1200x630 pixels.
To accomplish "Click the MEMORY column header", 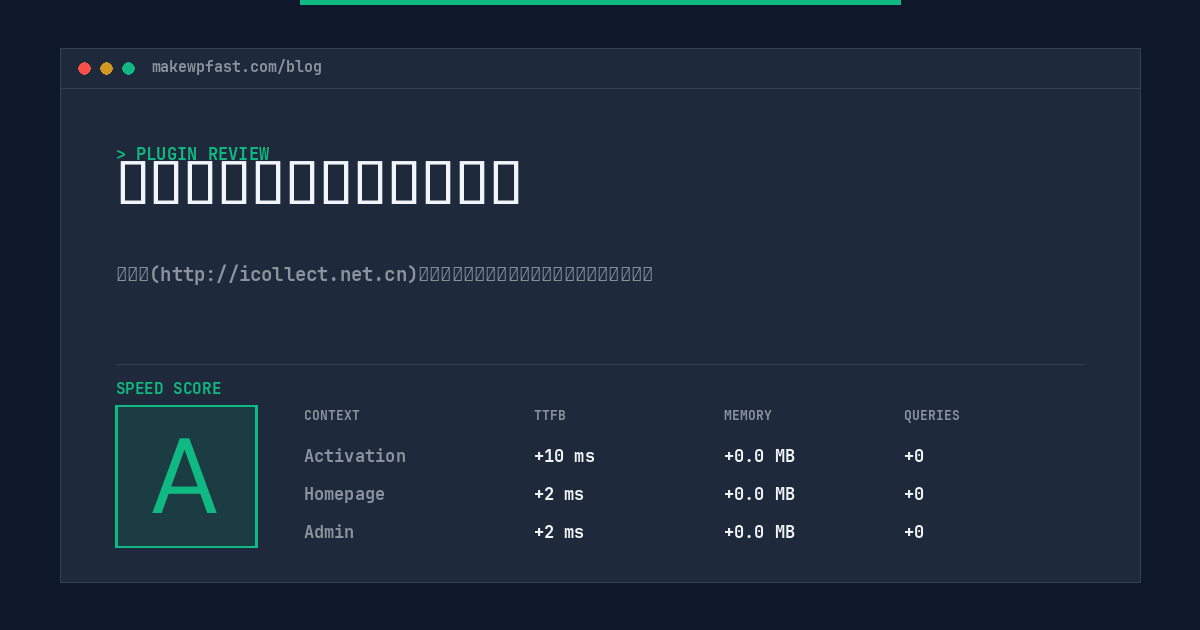I will (x=748, y=416).
